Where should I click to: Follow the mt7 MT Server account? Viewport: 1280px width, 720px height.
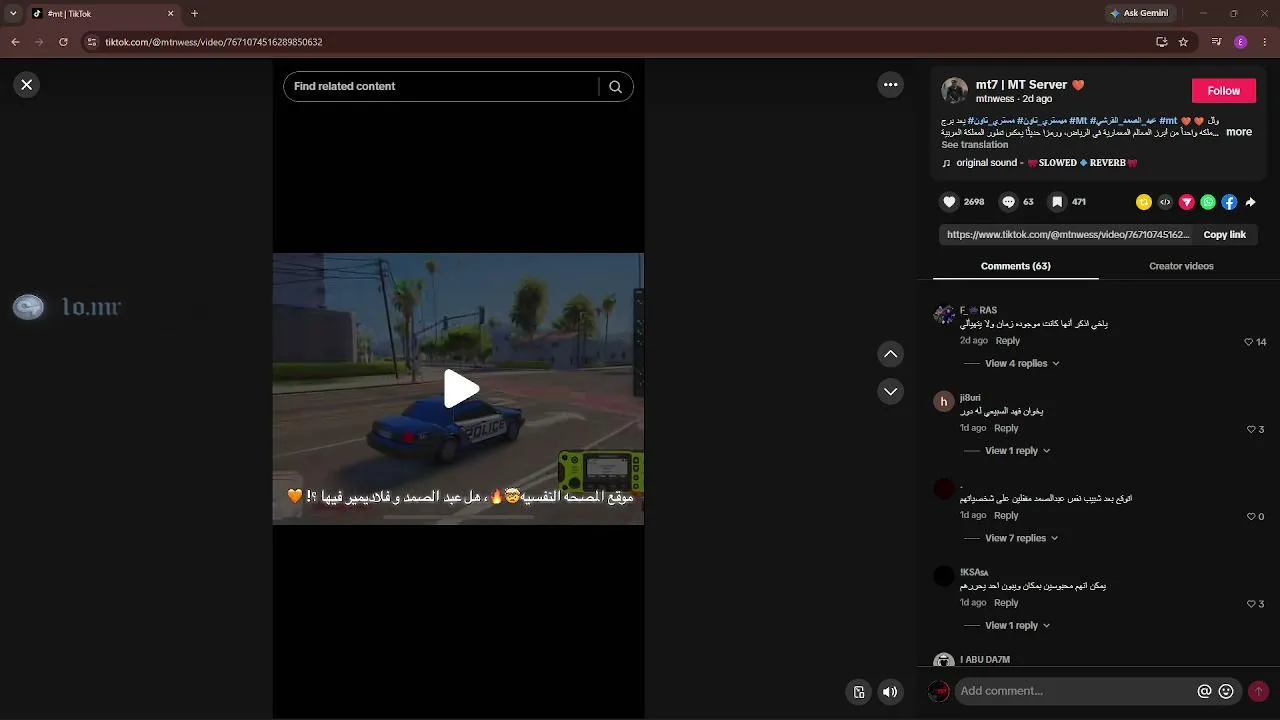coord(1223,91)
